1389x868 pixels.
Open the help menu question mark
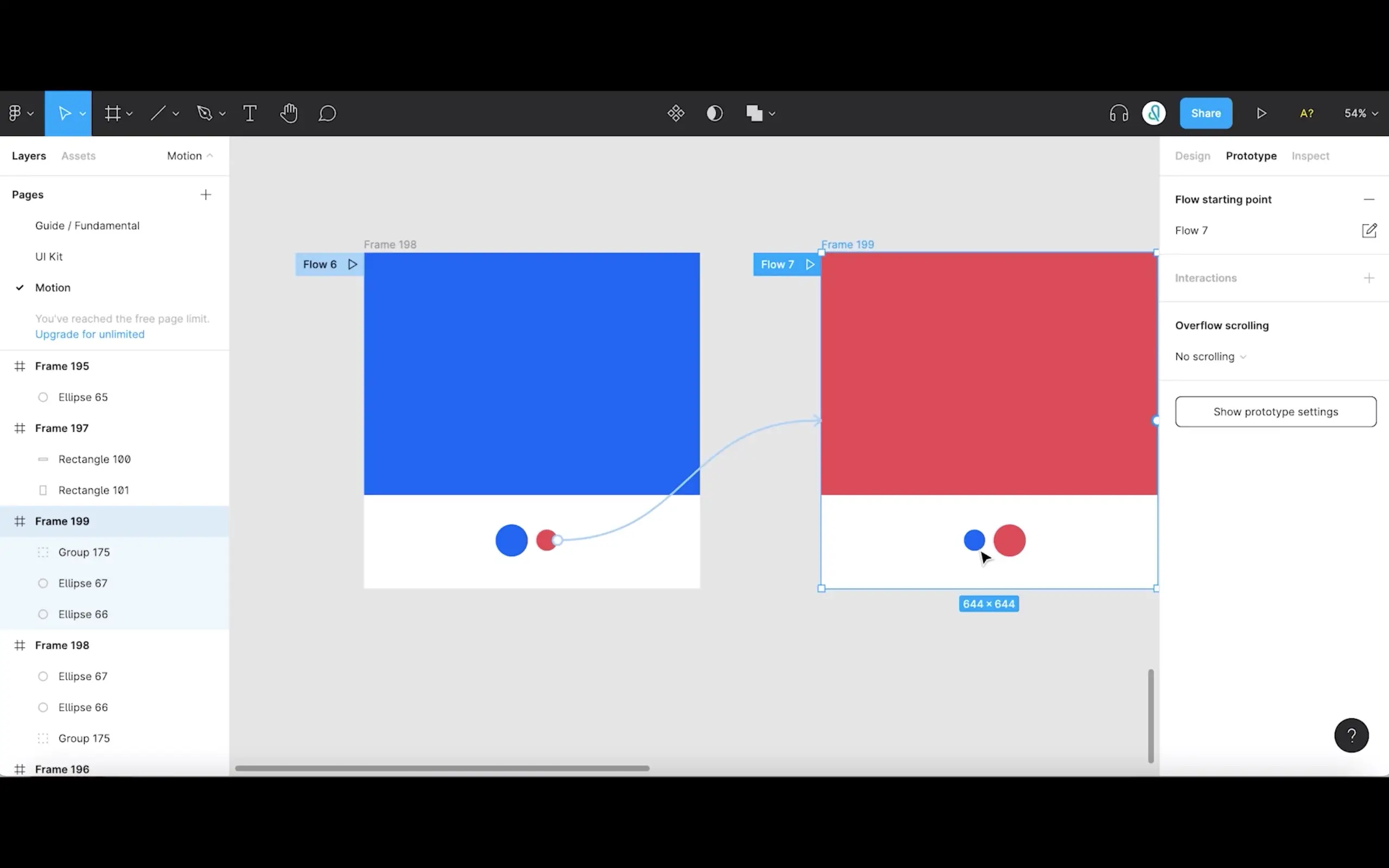coord(1351,736)
